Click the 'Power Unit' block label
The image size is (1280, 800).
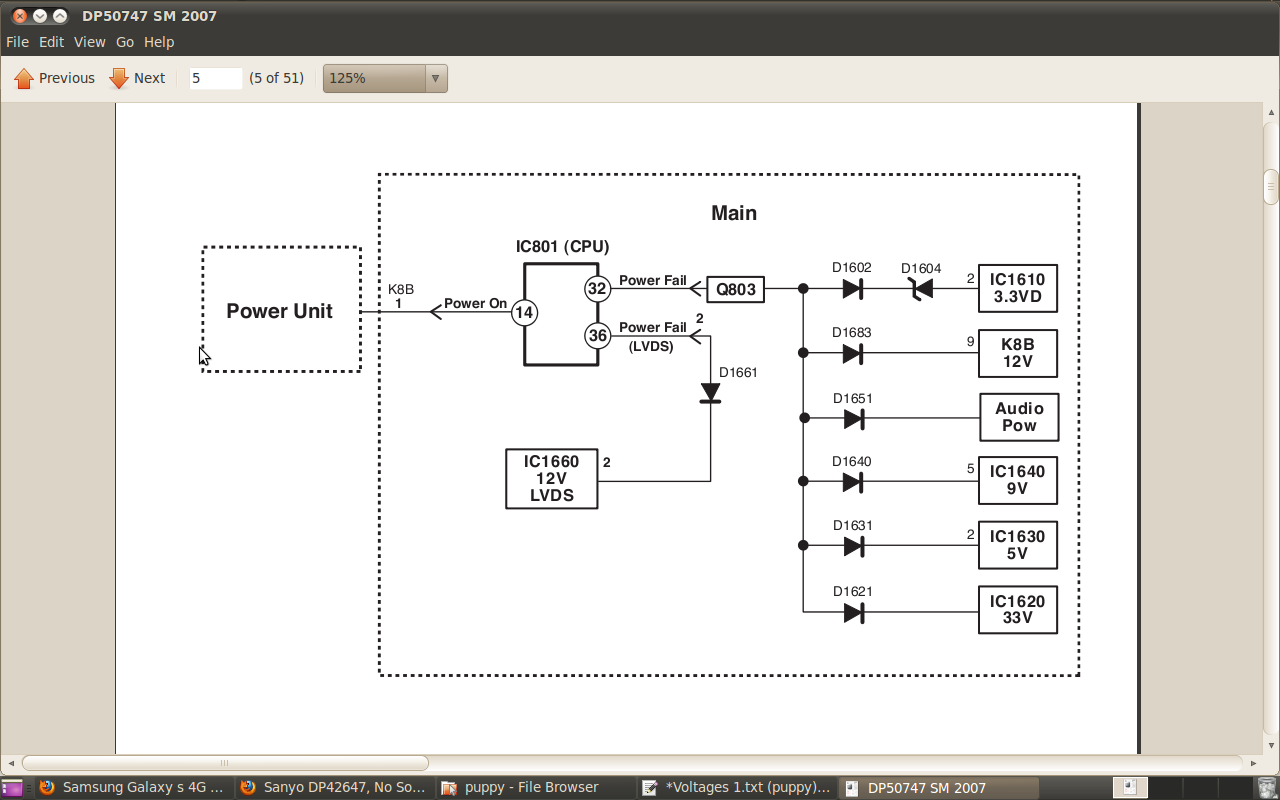[x=280, y=311]
